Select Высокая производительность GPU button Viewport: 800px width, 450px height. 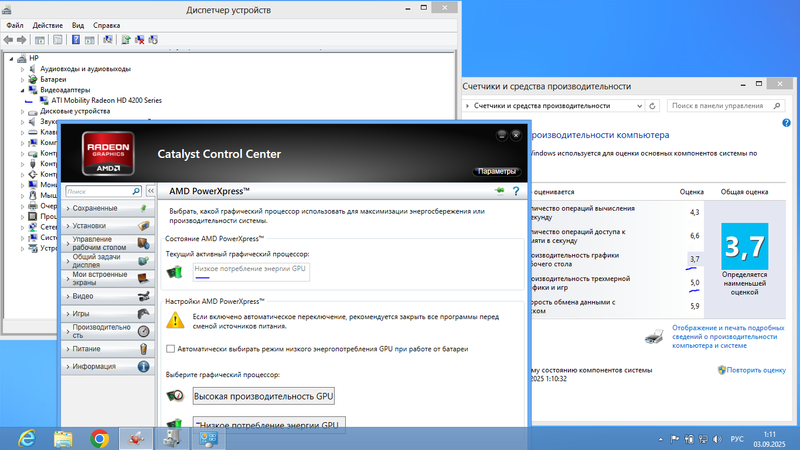point(264,396)
